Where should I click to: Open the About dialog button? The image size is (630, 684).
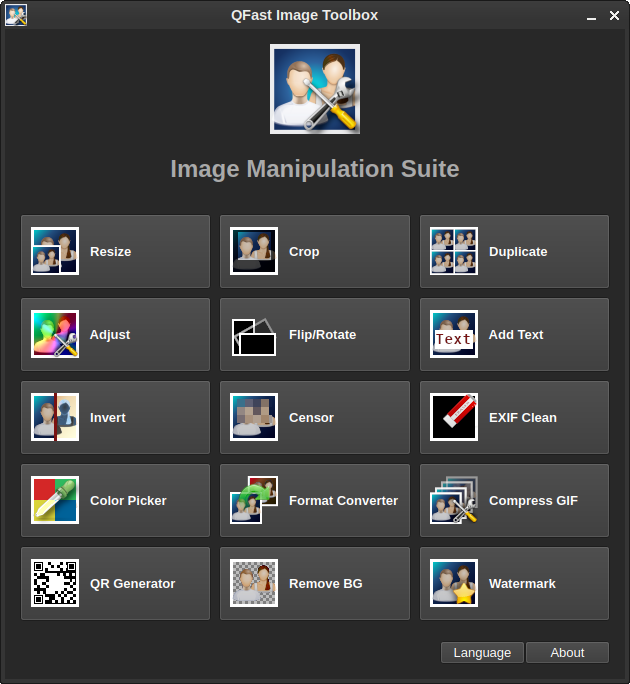(x=567, y=653)
